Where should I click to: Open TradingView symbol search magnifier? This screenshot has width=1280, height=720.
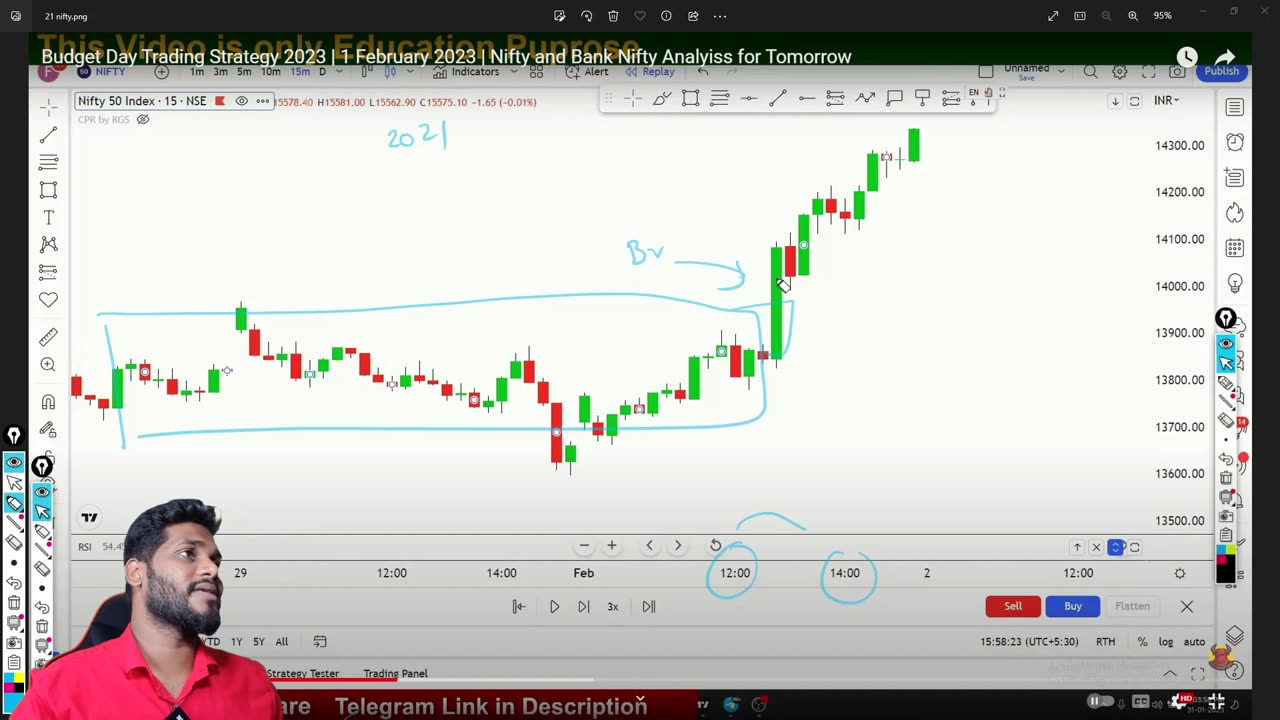(1090, 72)
